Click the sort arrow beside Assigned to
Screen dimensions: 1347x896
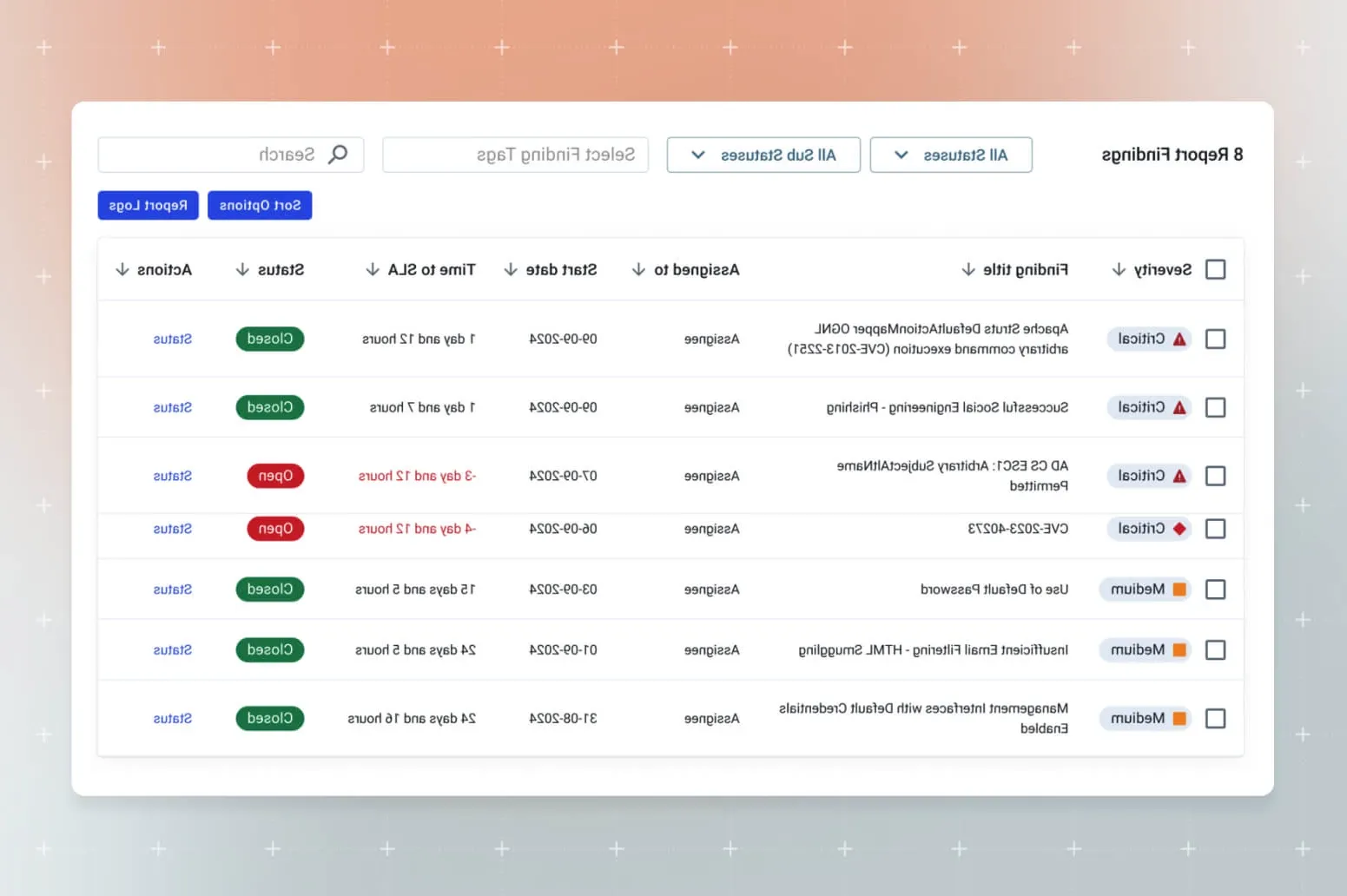pos(638,270)
